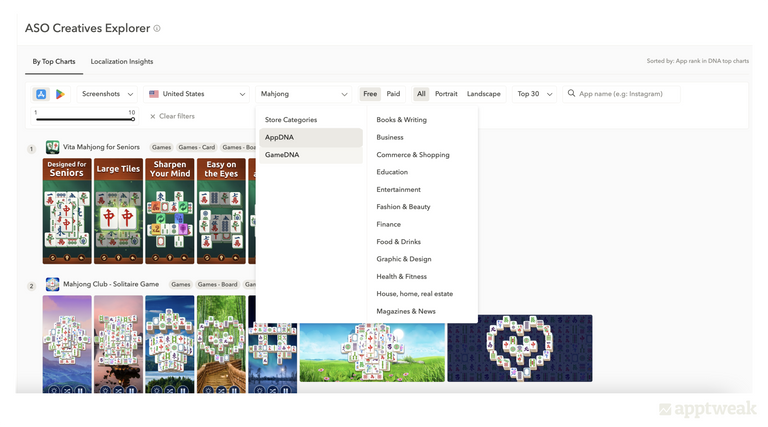
Task: Click Games tag on Mahjong Club row
Action: pyautogui.click(x=181, y=285)
